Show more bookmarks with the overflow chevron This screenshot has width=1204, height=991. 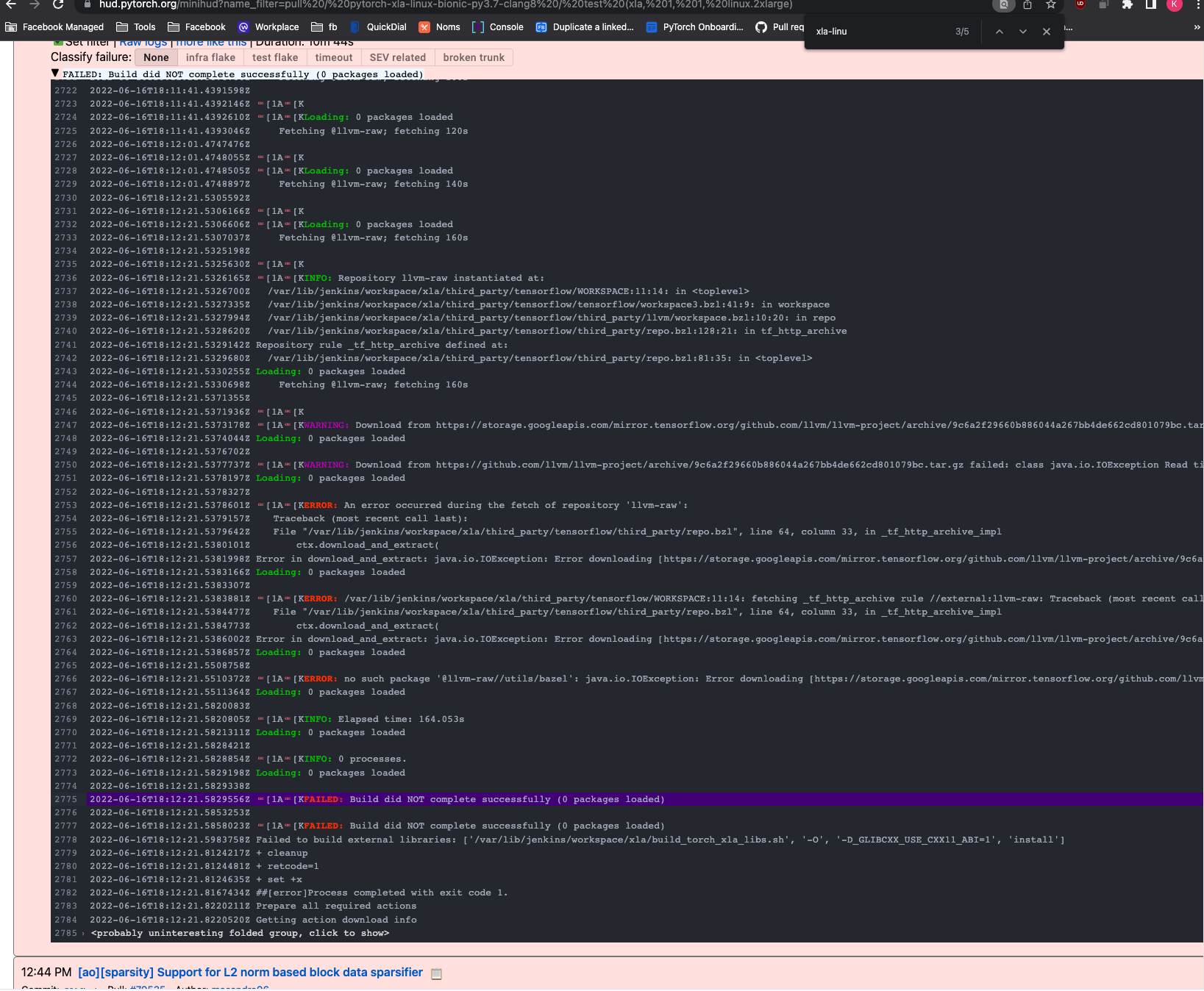click(x=1197, y=27)
